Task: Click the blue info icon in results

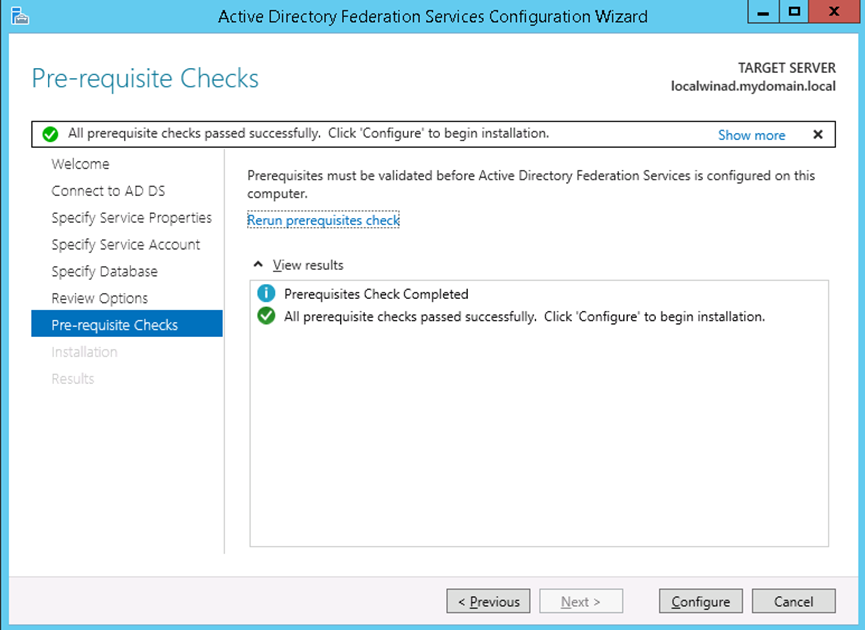Action: [x=265, y=294]
